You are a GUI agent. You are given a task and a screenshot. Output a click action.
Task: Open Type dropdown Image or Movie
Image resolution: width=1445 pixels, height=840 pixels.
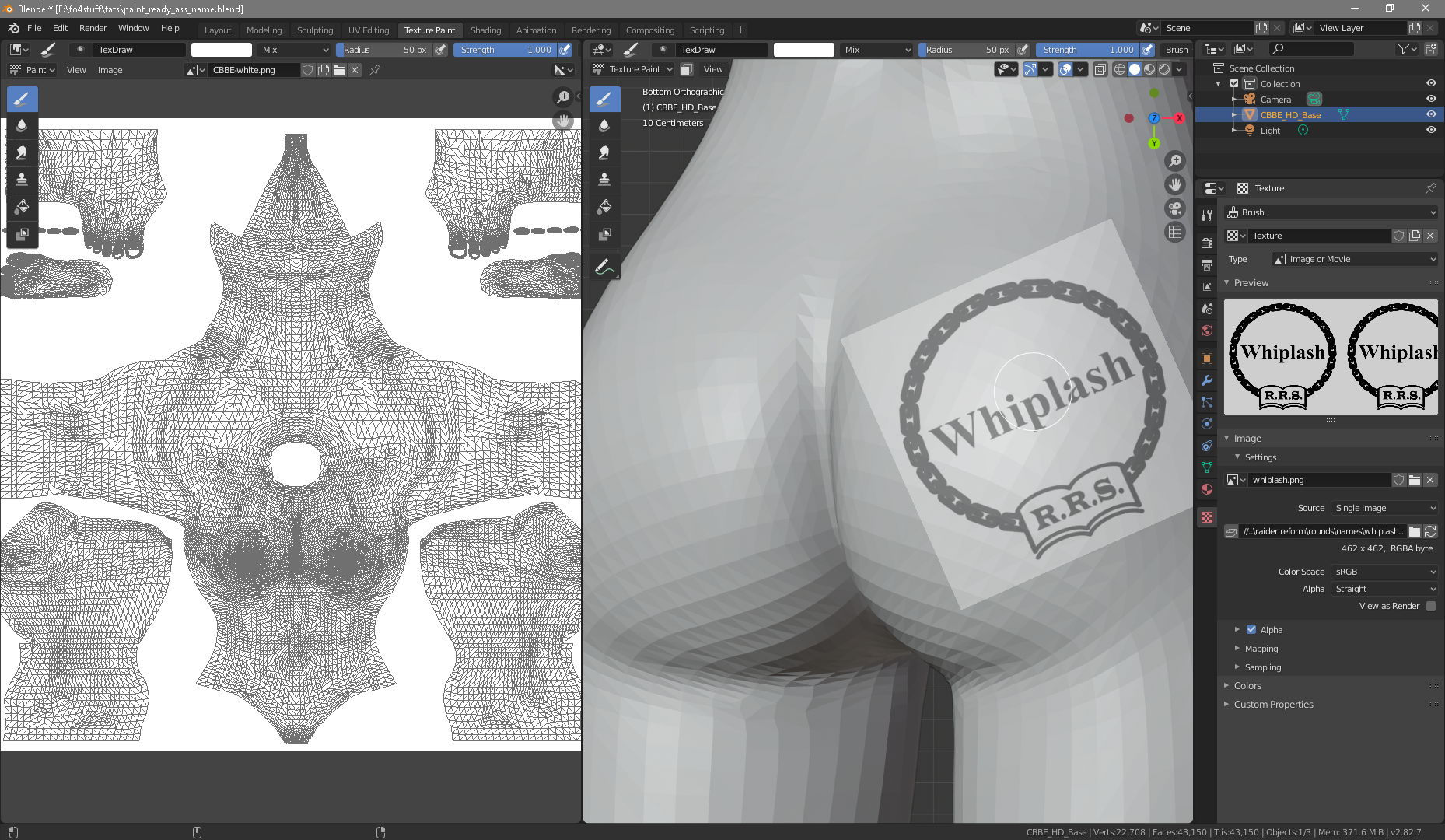pos(1355,259)
